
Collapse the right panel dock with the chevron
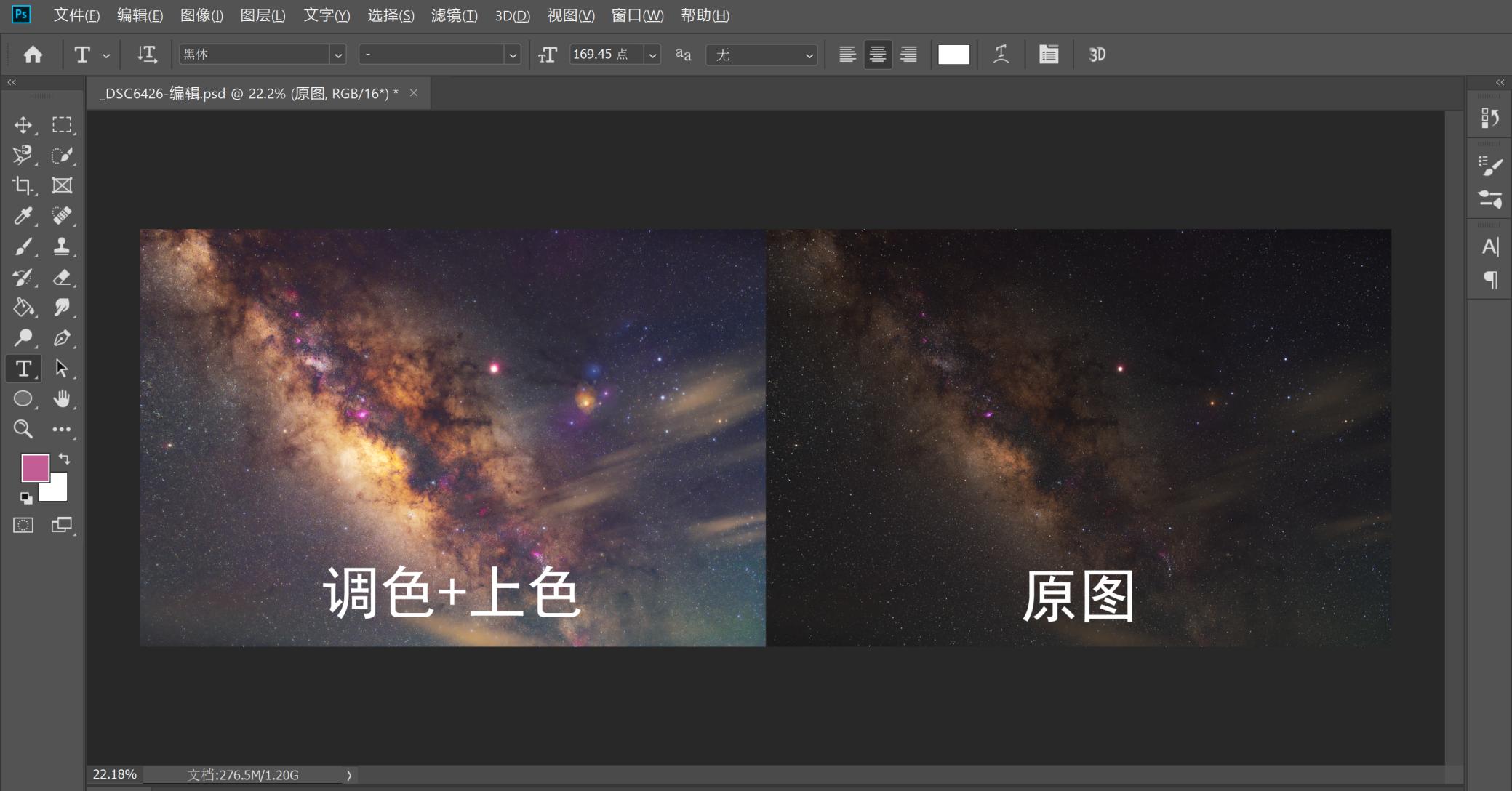pos(1499,82)
